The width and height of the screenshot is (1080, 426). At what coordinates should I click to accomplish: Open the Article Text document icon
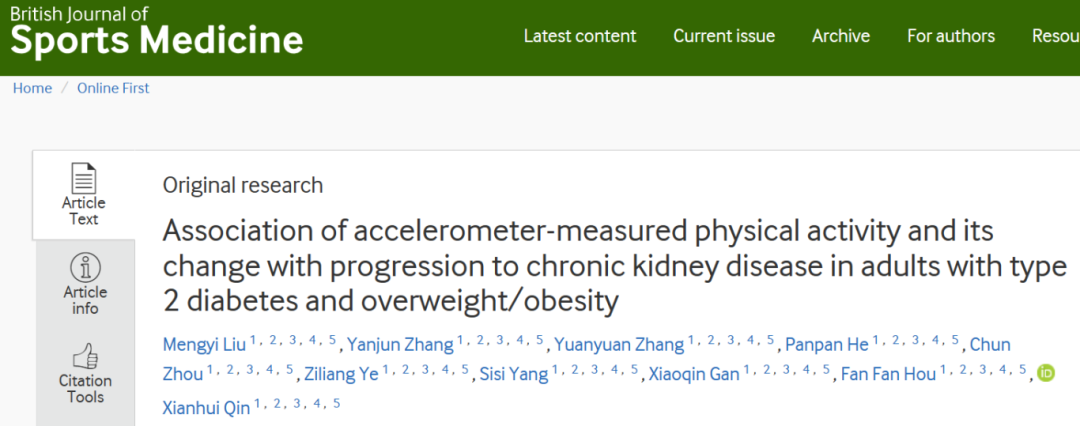coord(84,179)
